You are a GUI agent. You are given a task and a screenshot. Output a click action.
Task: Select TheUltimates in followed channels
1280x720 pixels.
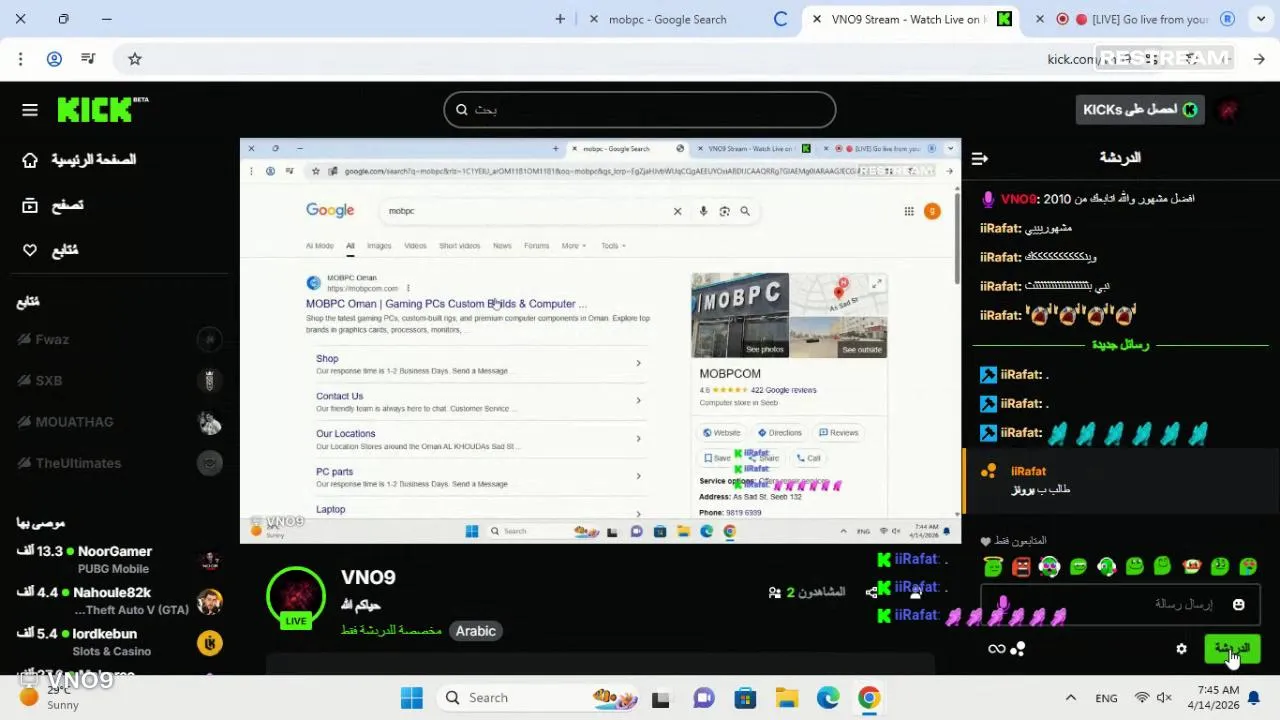coord(118,463)
